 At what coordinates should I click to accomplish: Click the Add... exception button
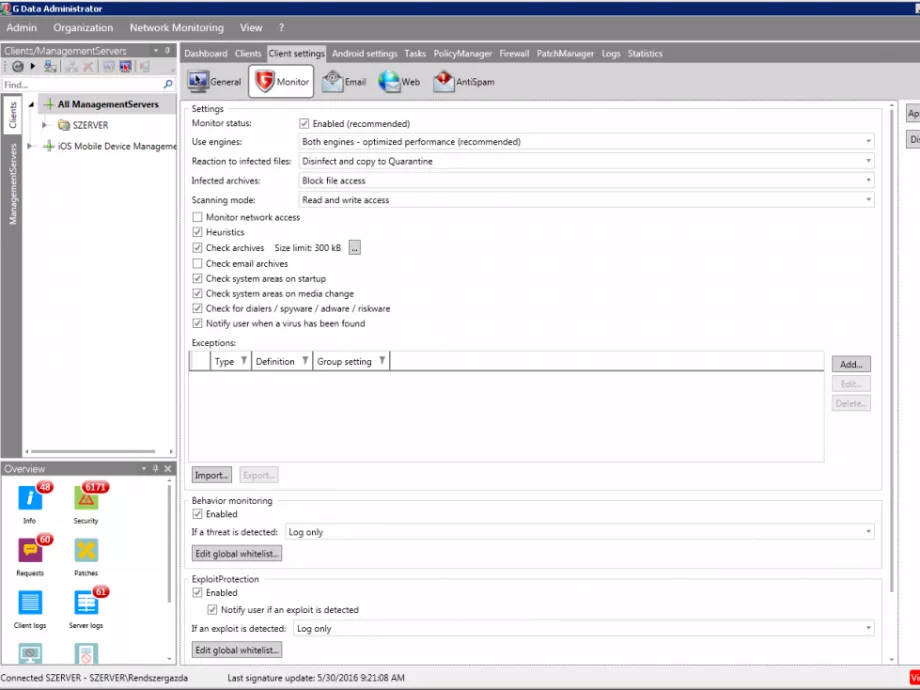851,364
